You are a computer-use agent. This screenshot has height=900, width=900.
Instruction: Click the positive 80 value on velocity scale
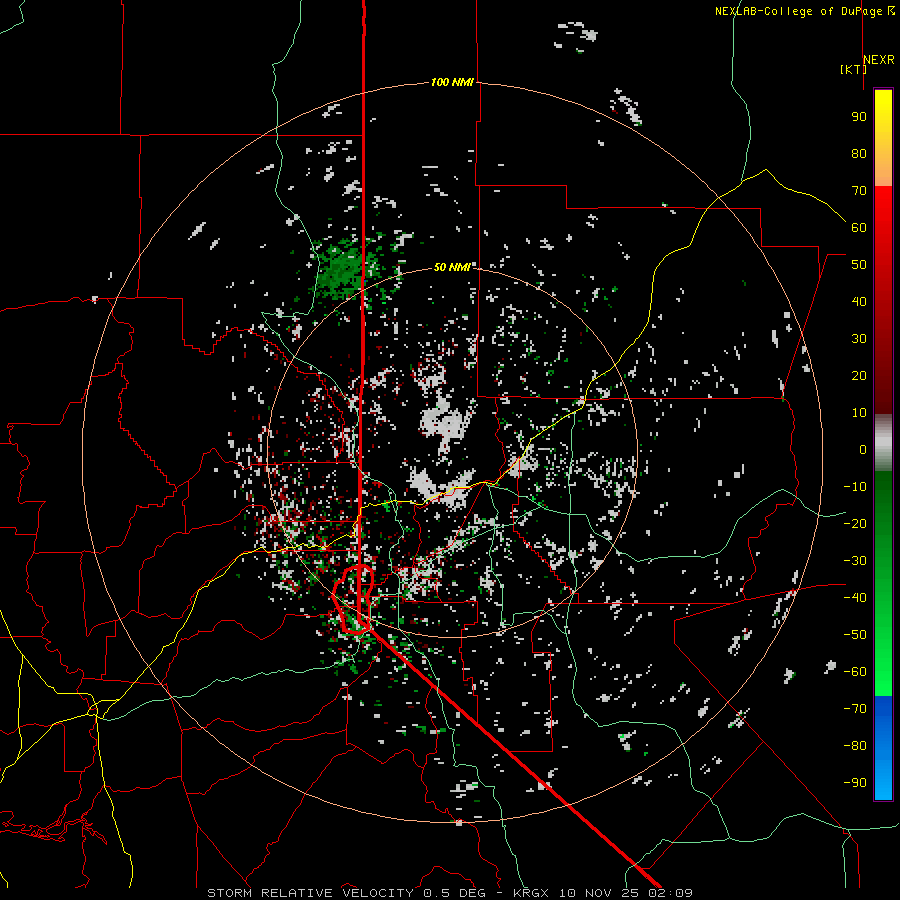coord(859,154)
